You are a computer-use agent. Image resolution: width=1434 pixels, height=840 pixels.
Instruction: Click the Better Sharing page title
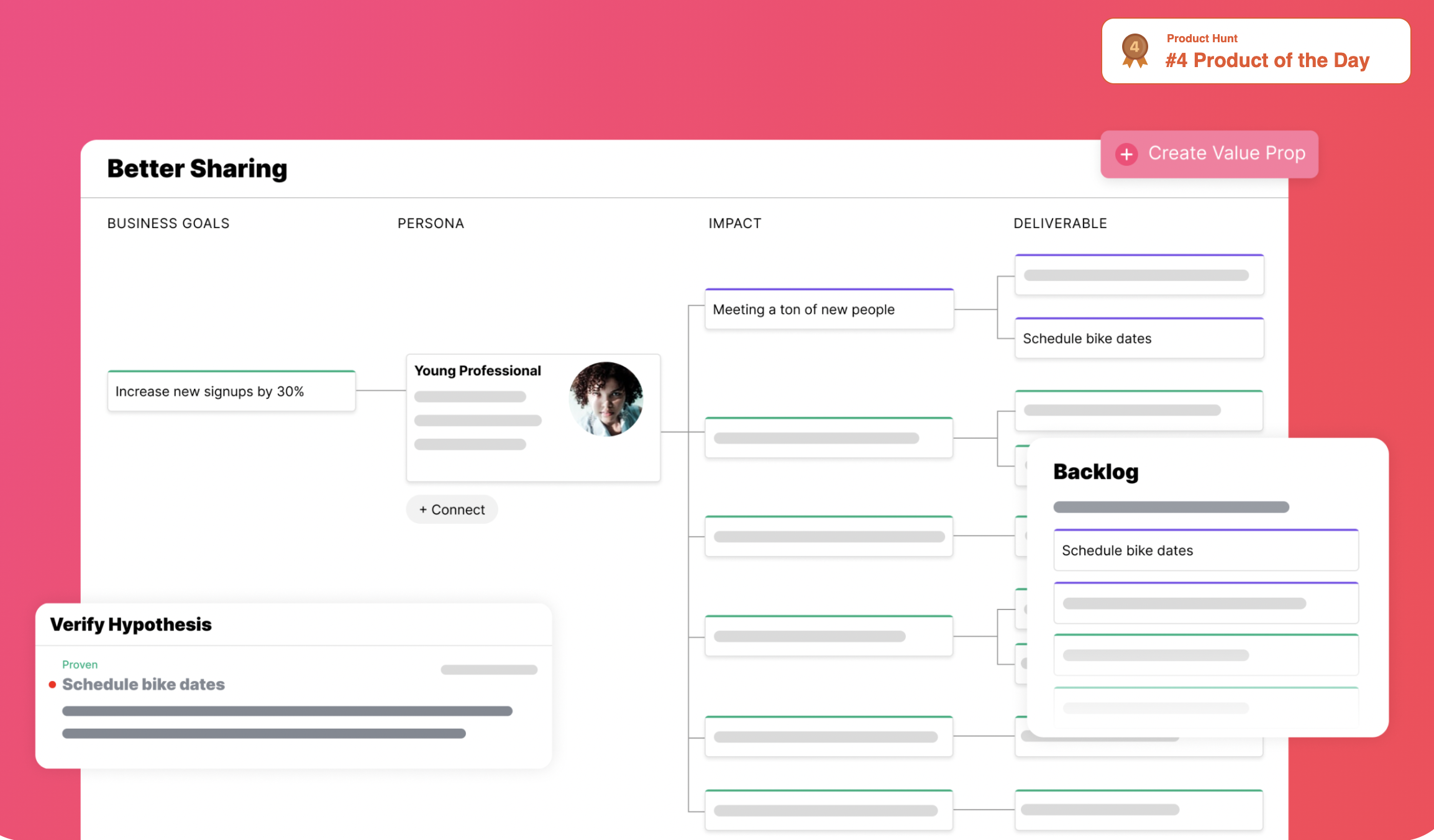197,169
